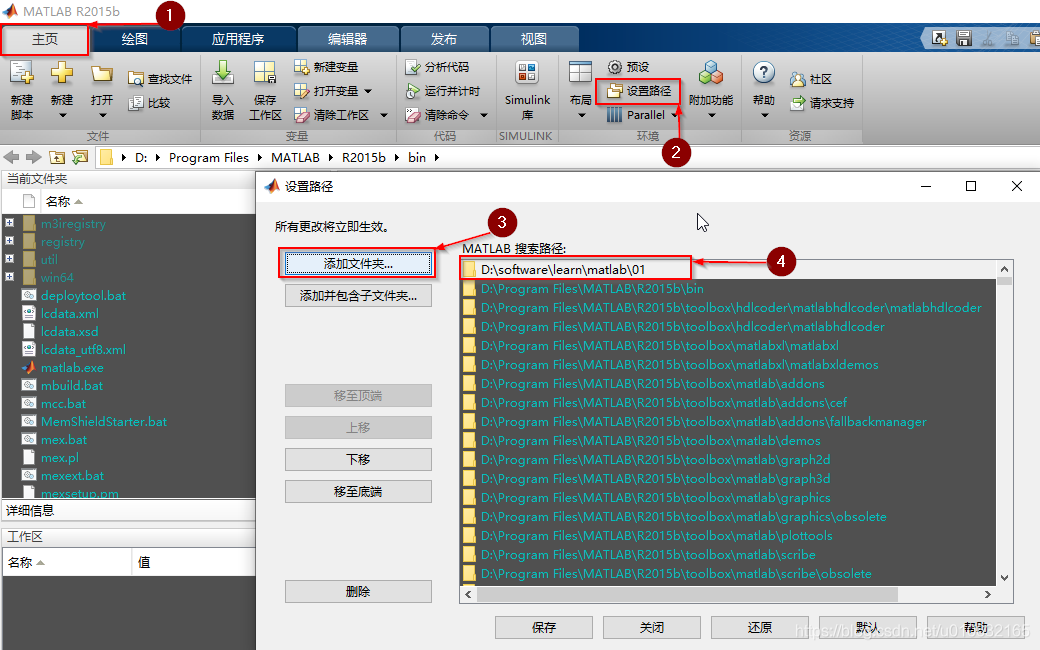Select lcdata_utf8.xml in the file list
Image resolution: width=1040 pixels, height=650 pixels.
click(83, 350)
